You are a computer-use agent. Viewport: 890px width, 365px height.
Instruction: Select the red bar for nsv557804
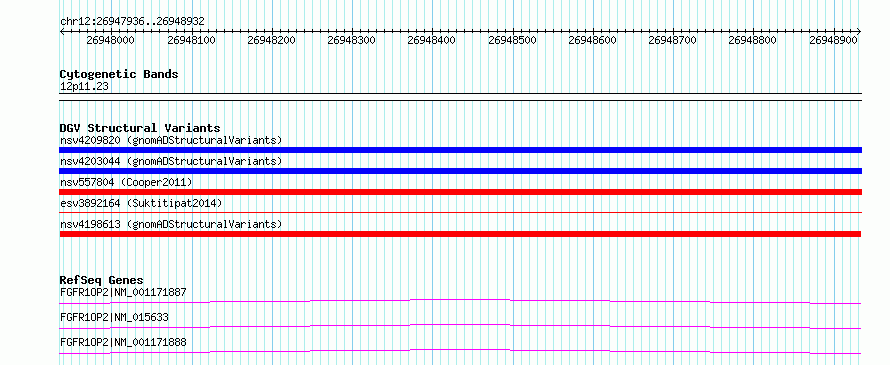460,192
